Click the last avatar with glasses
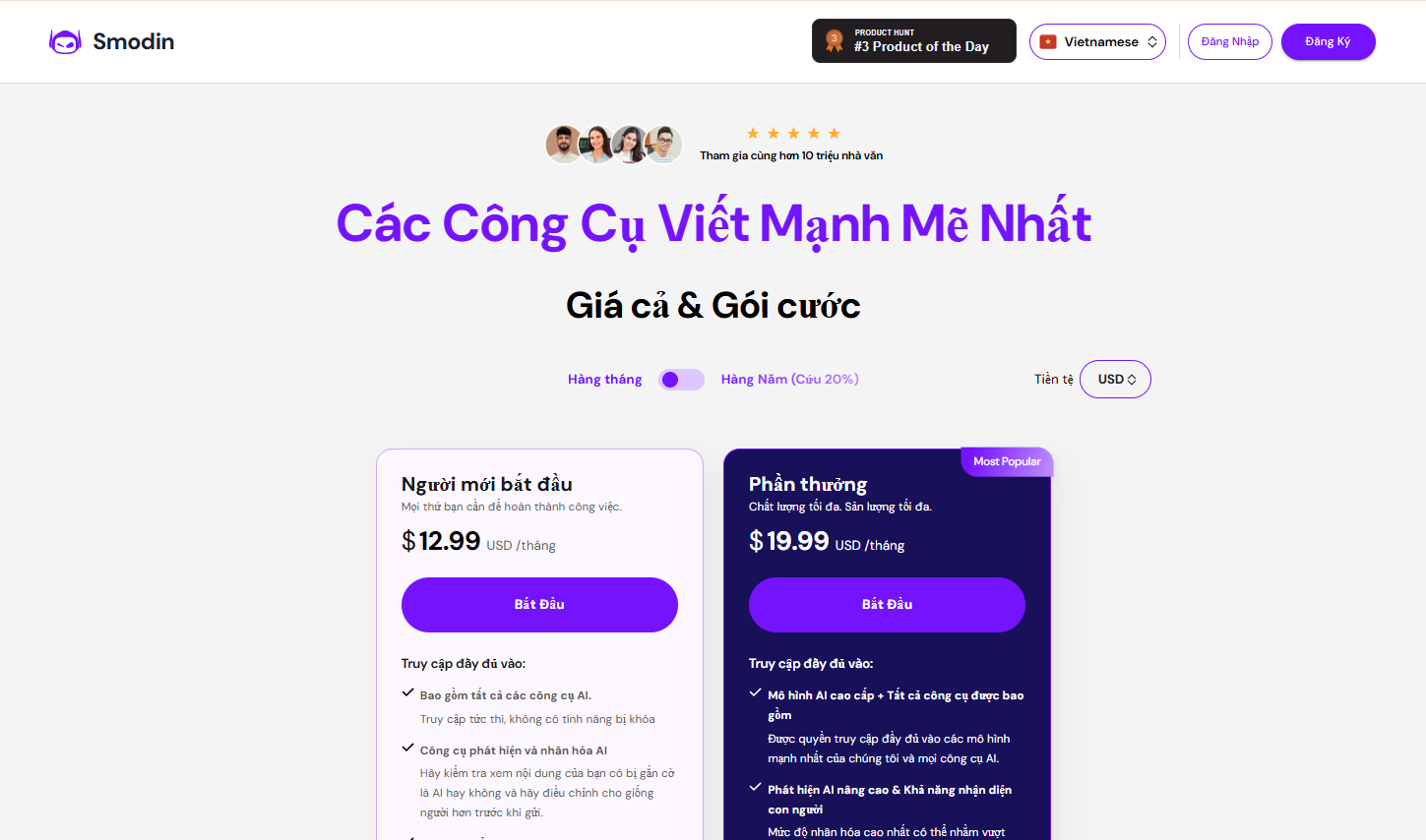This screenshot has height=840, width=1426. click(664, 145)
